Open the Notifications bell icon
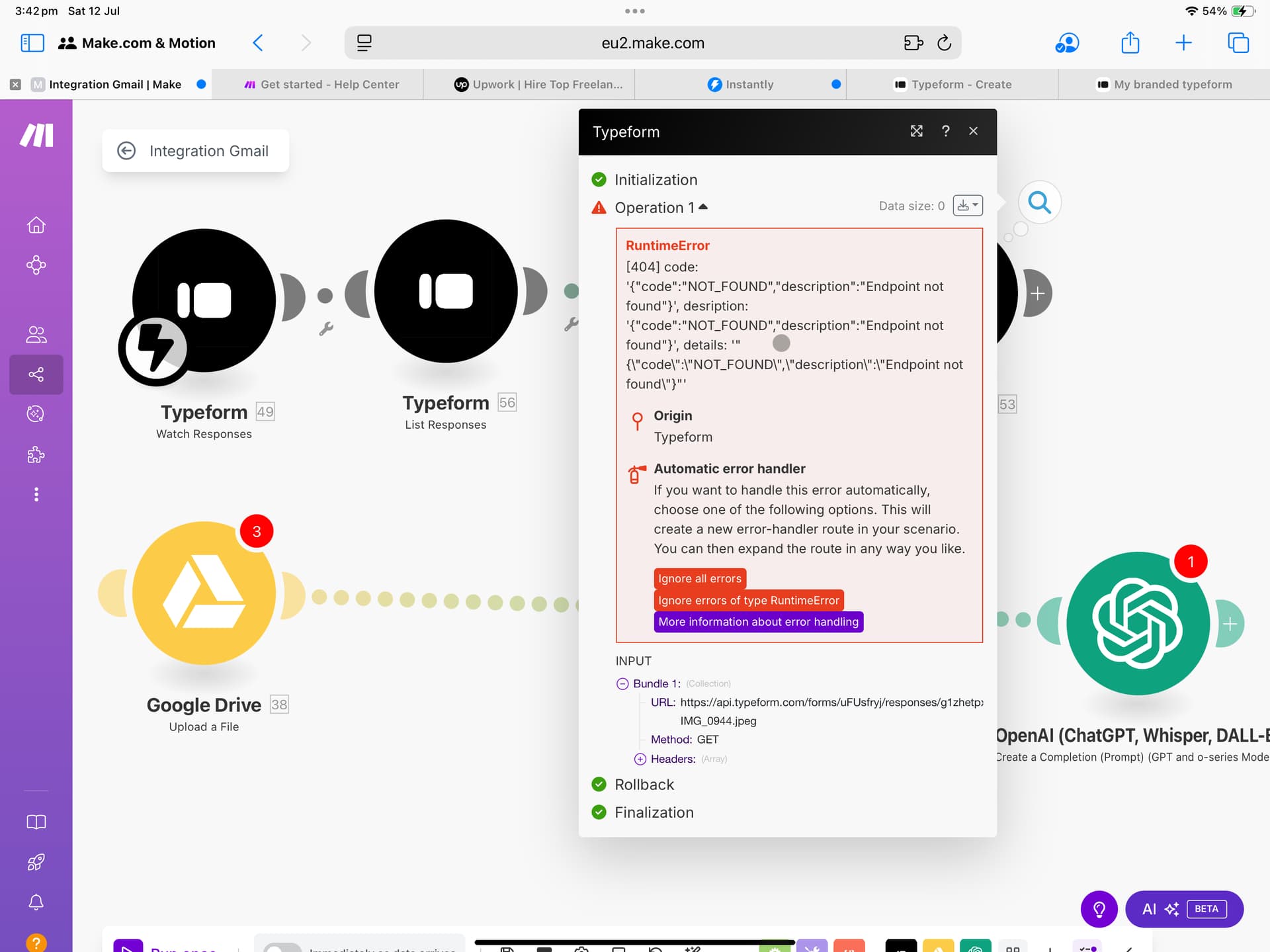The image size is (1270, 952). pyautogui.click(x=36, y=902)
